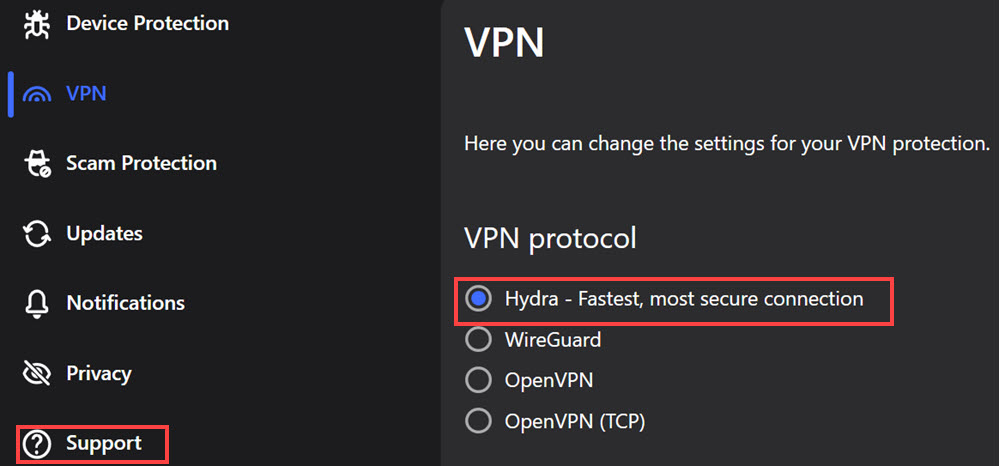Open the Device Protection menu label
This screenshot has height=466, width=1000.
147,24
